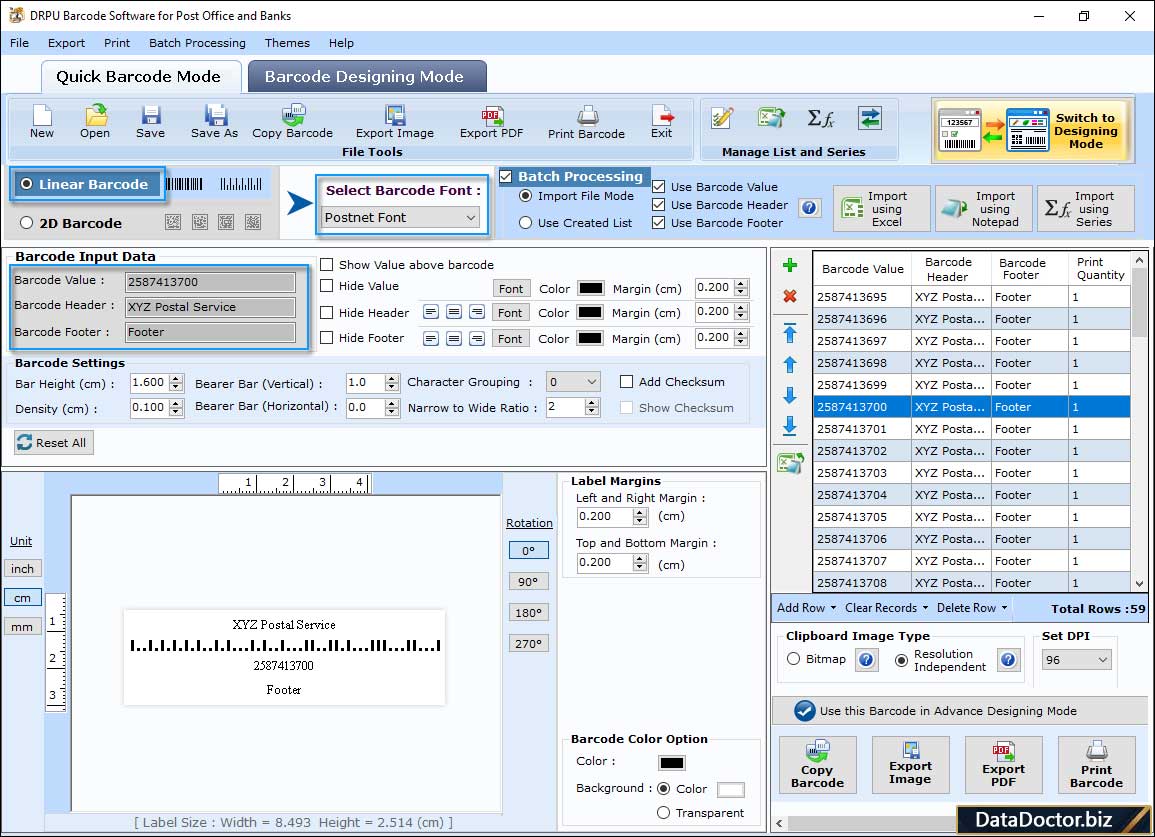Click the Save icon in File Tools
Viewport: 1155px width, 837px height.
click(x=150, y=121)
